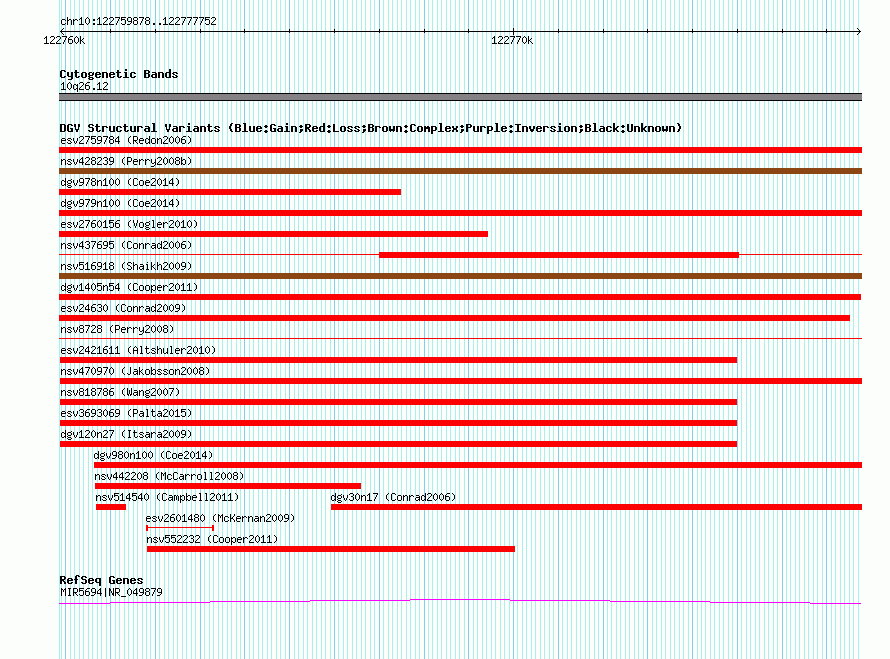Open the dgv978n100 (Coe2014) variant label
Image resolution: width=890 pixels, height=659 pixels.
tap(120, 182)
